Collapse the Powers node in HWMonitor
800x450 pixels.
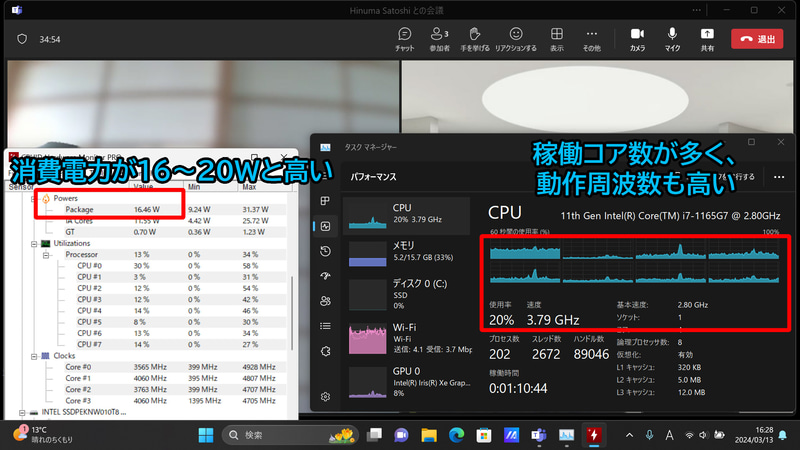34,198
